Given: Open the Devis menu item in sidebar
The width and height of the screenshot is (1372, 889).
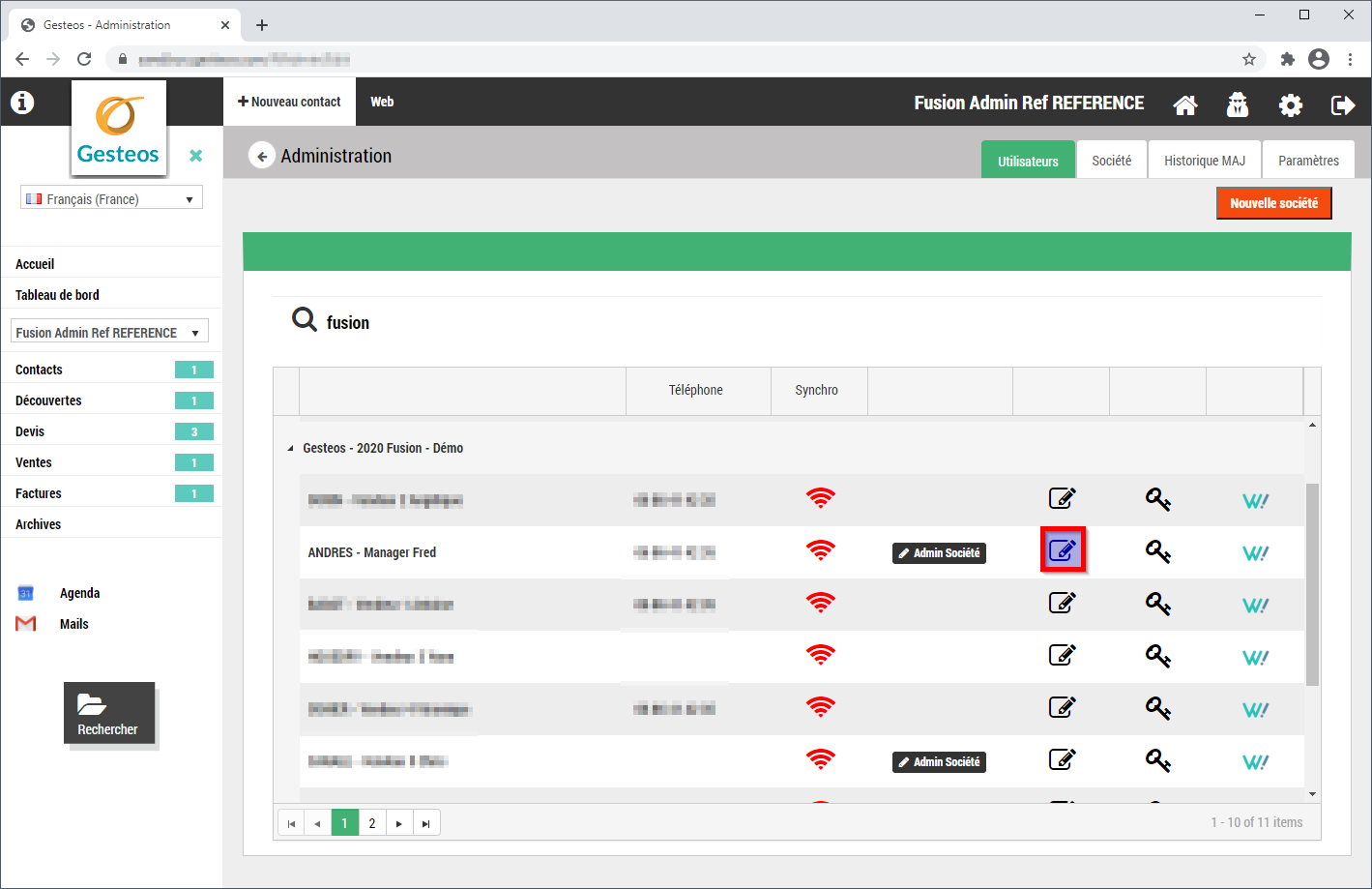Looking at the screenshot, I should click(x=30, y=431).
